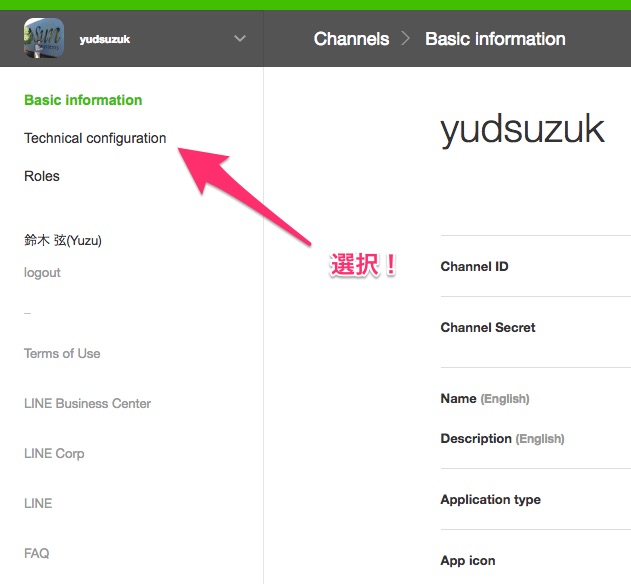
Task: Select Basic information in the sidebar
Action: pyautogui.click(x=83, y=100)
